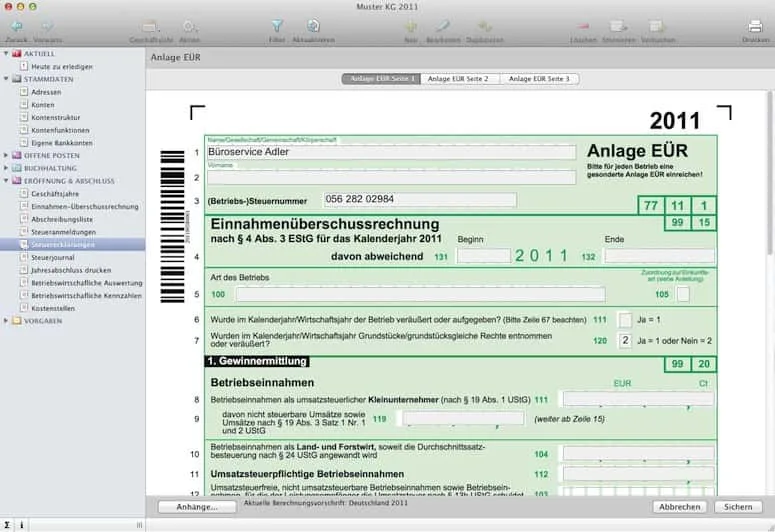The height and width of the screenshot is (532, 775).
Task: Click the empty Vorname field
Action: tap(391, 177)
